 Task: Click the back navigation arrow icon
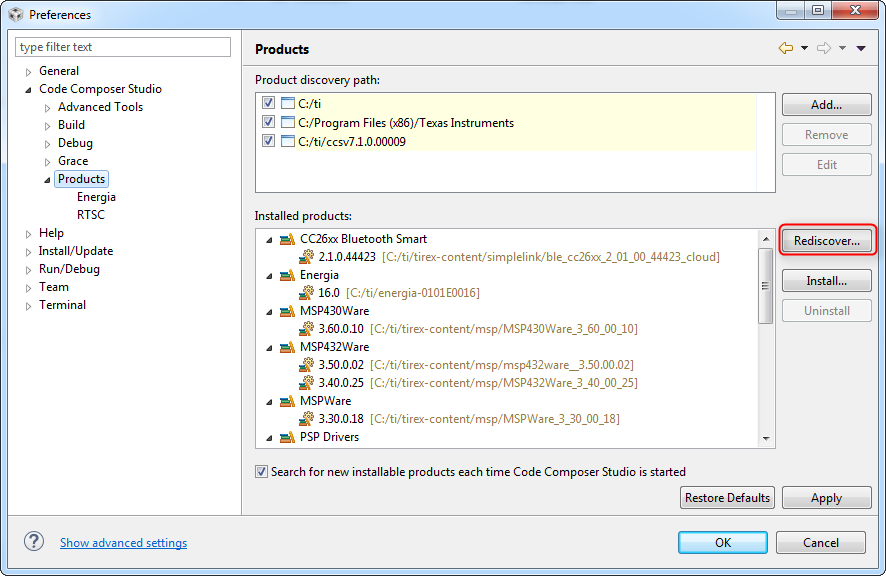[785, 49]
